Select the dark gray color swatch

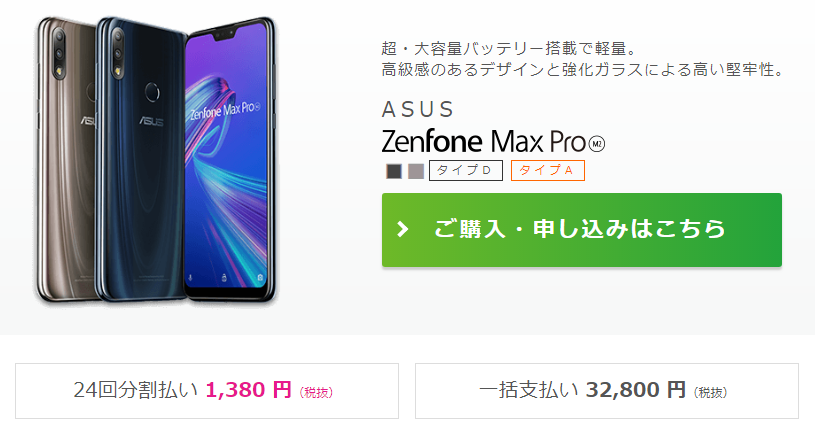(394, 171)
